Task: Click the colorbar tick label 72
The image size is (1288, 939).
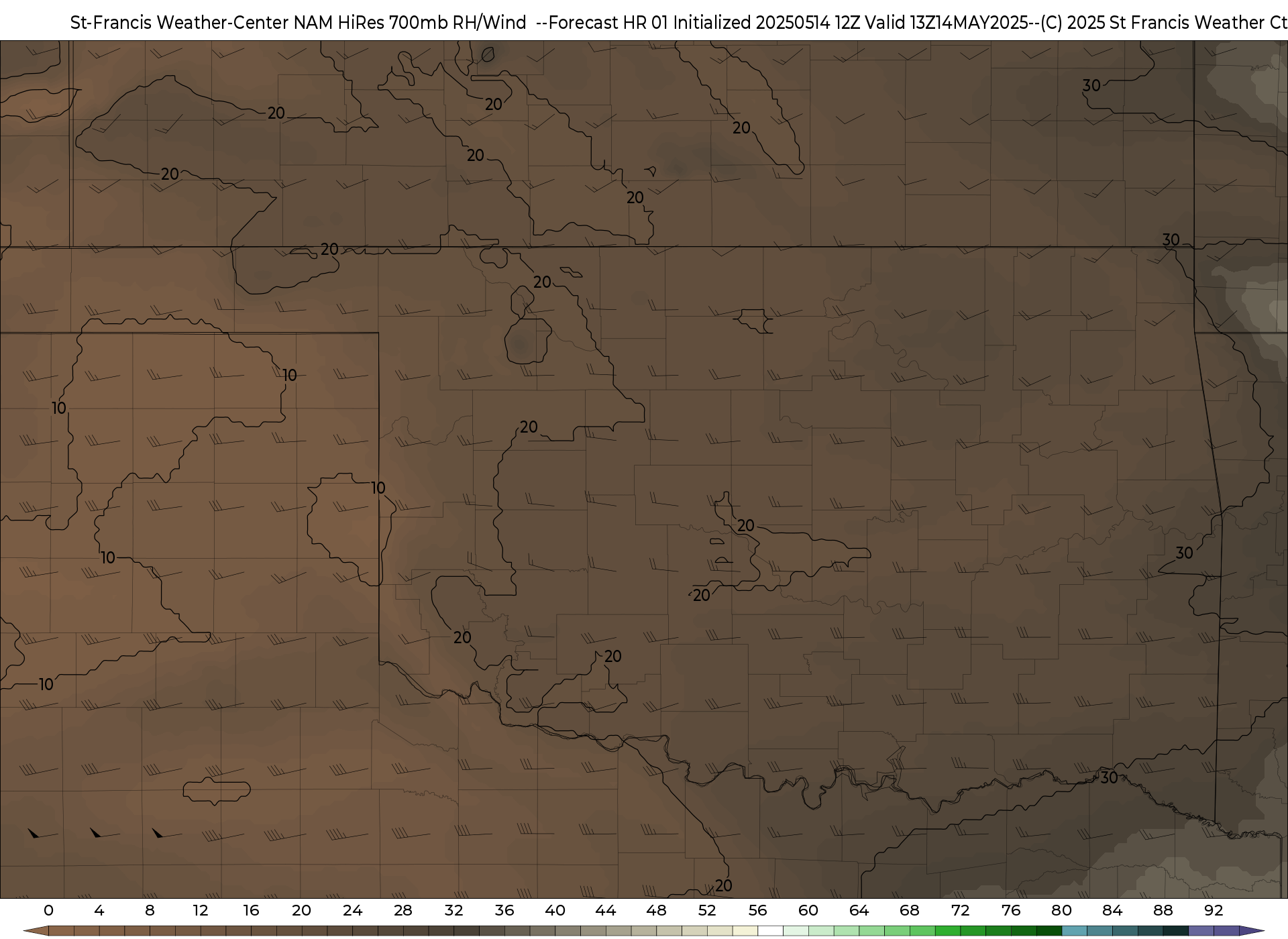Action: pos(960,911)
